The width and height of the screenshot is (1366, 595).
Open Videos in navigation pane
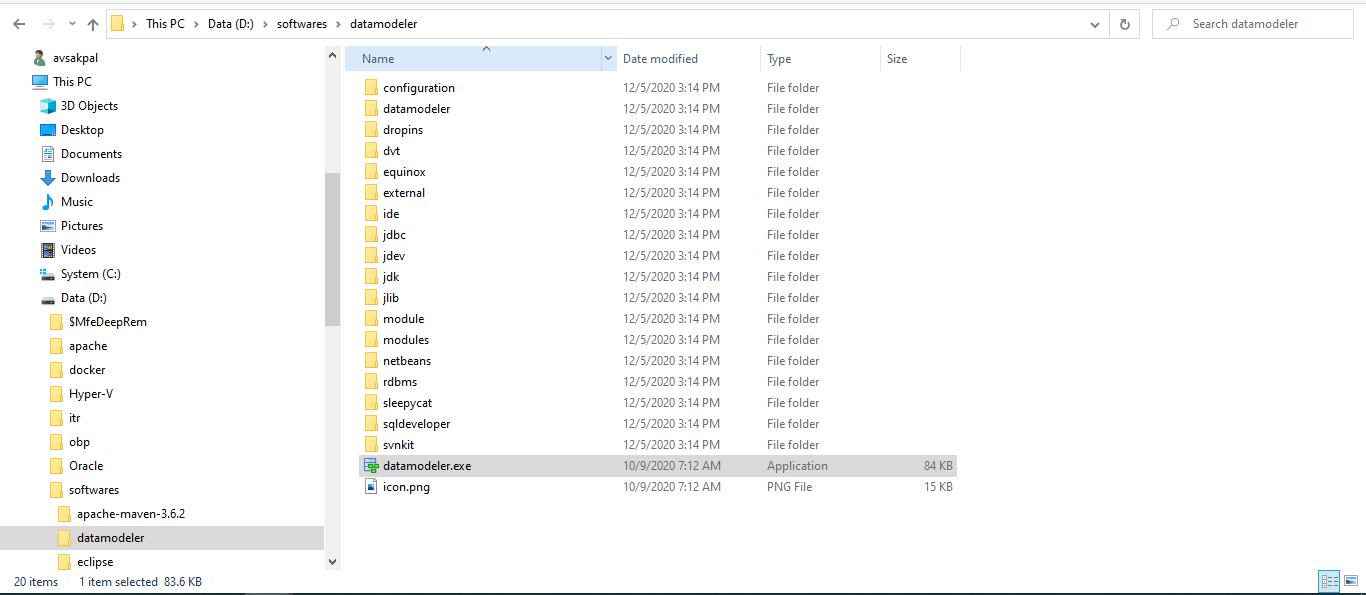pos(79,250)
